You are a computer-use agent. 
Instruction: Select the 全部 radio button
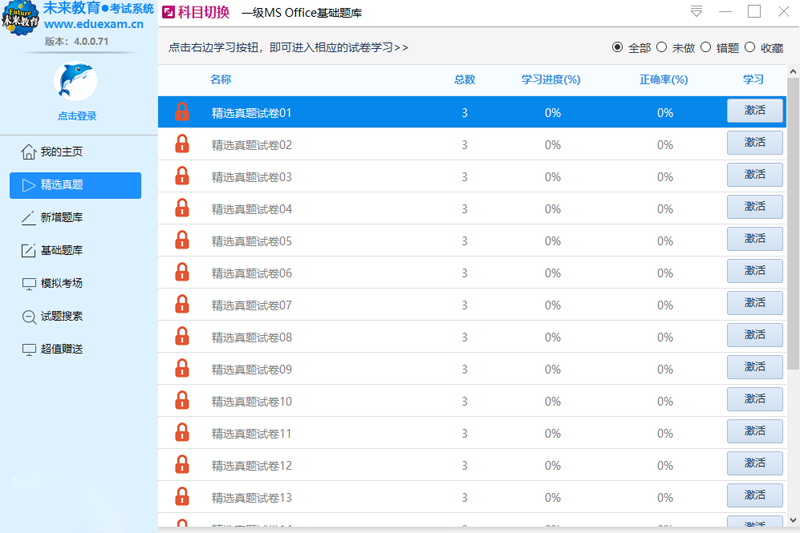617,47
